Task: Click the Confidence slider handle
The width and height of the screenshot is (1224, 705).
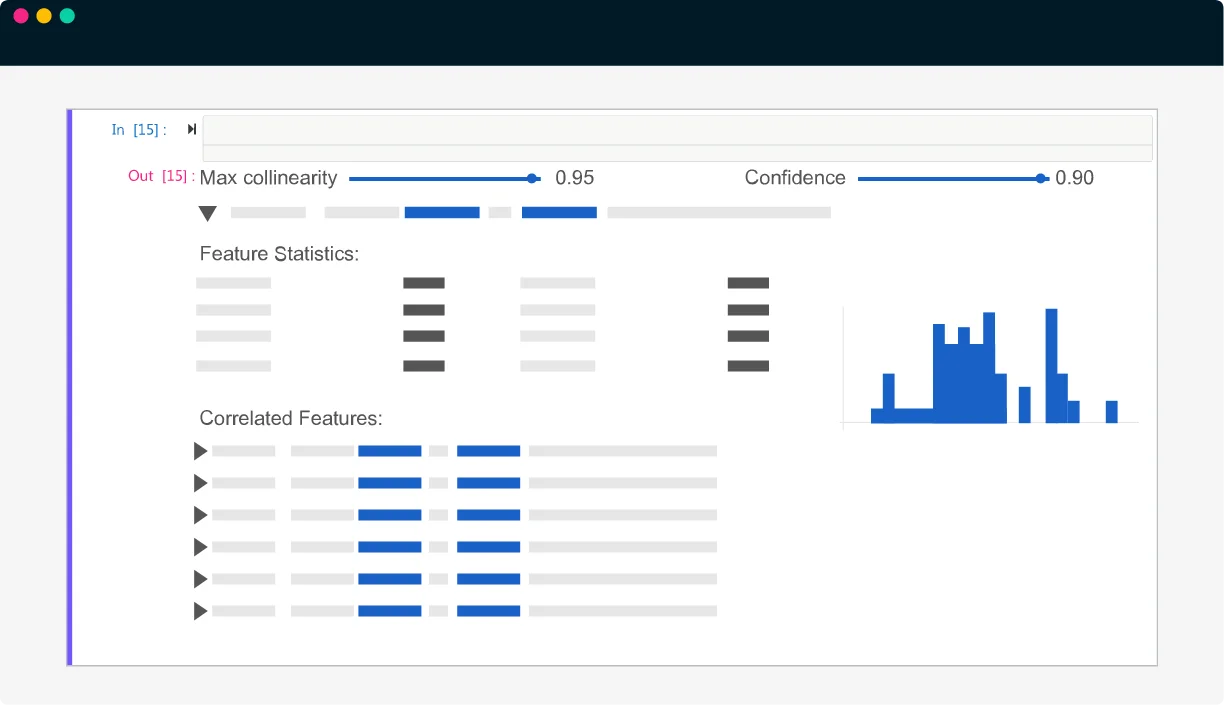Action: 1041,179
